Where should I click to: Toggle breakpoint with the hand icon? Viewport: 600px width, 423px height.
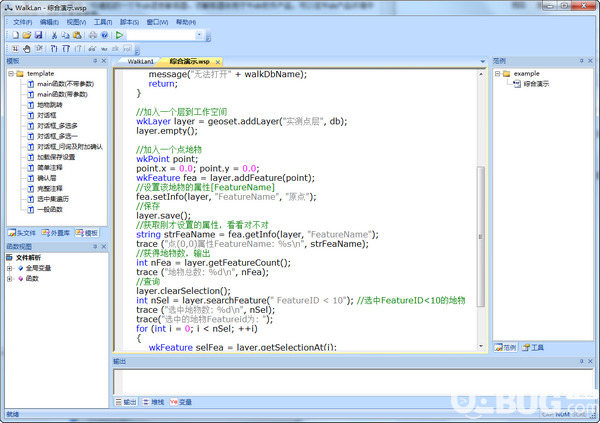click(26, 49)
